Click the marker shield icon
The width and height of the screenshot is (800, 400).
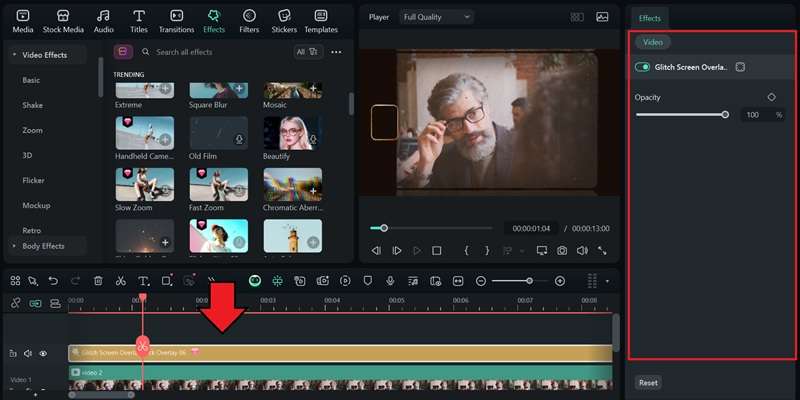click(x=368, y=281)
